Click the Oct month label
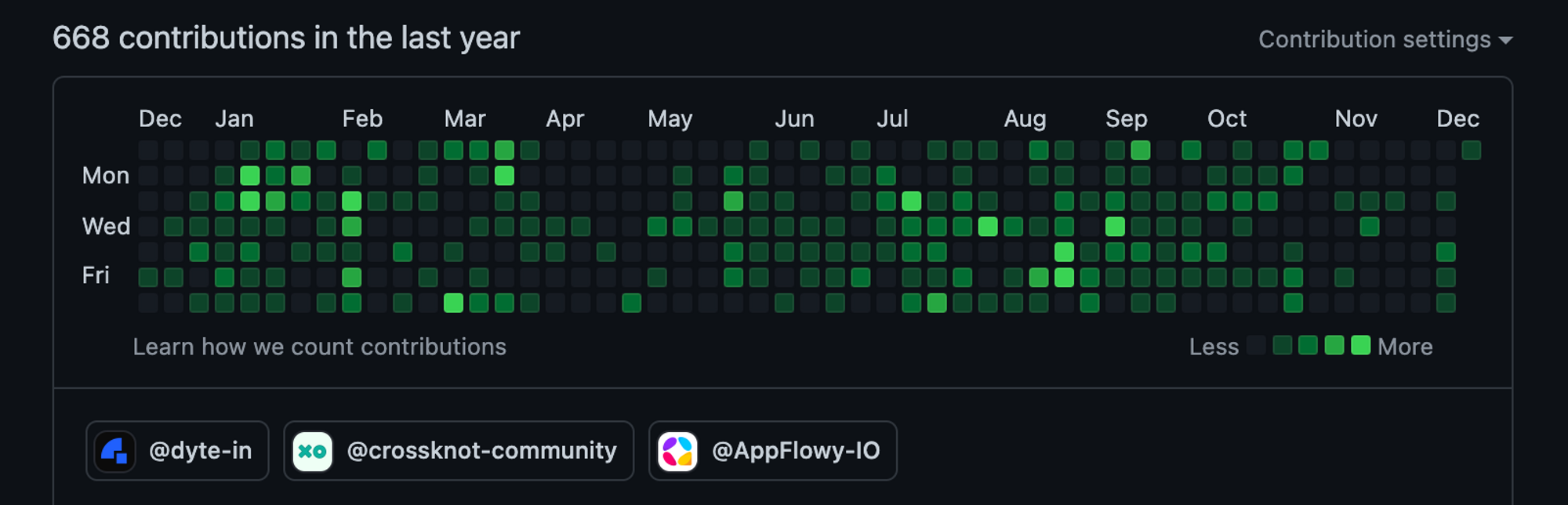The height and width of the screenshot is (505, 1568). pos(1227,118)
